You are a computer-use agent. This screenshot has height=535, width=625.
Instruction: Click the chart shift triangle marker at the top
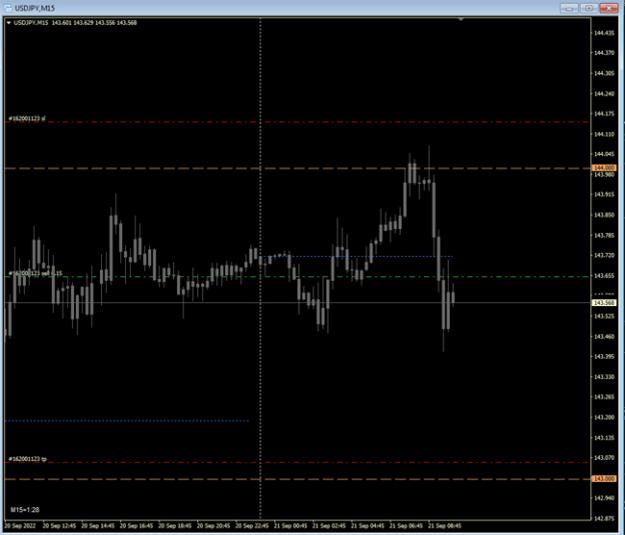(461, 19)
